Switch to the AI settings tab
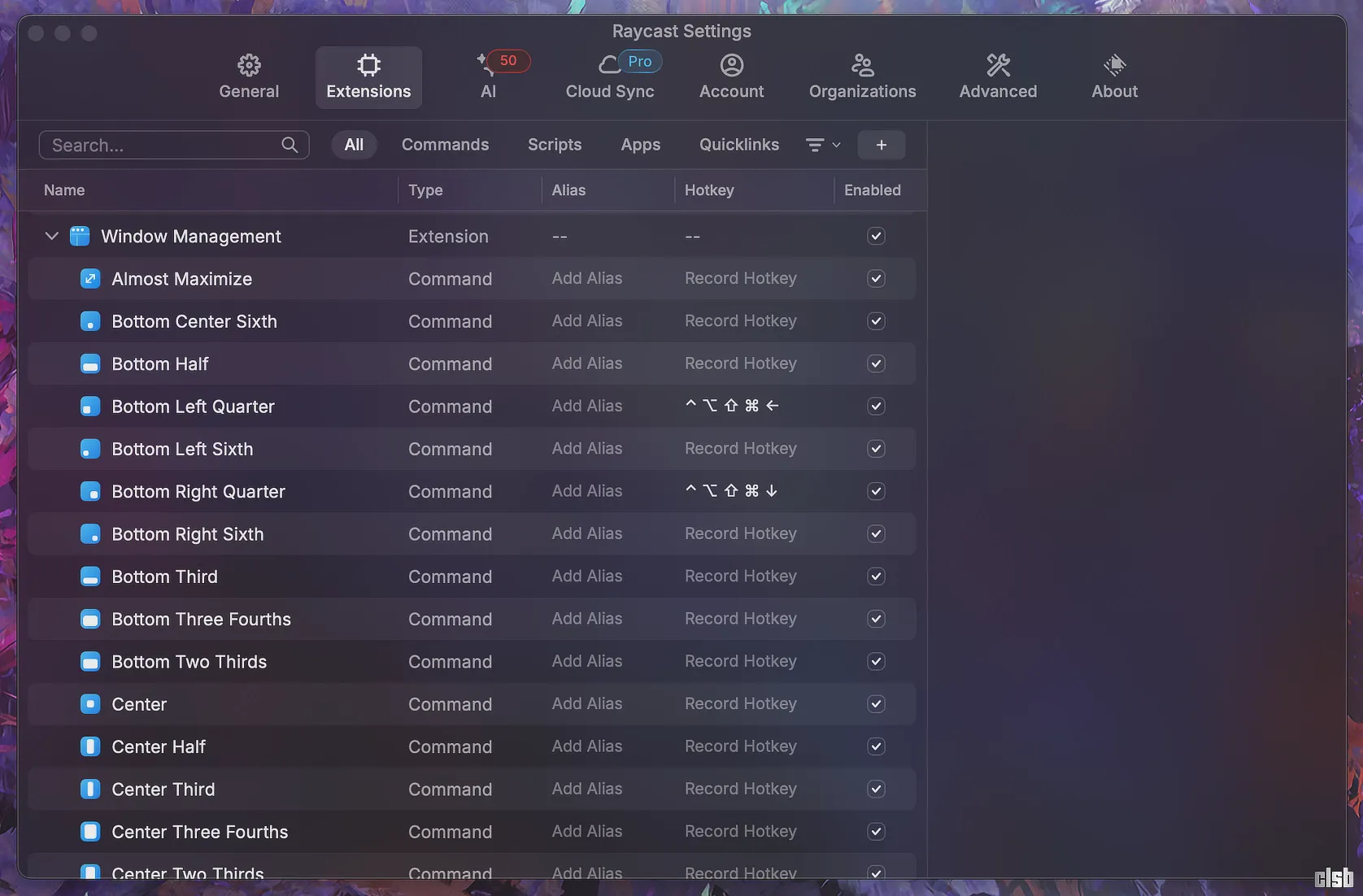 pos(488,77)
